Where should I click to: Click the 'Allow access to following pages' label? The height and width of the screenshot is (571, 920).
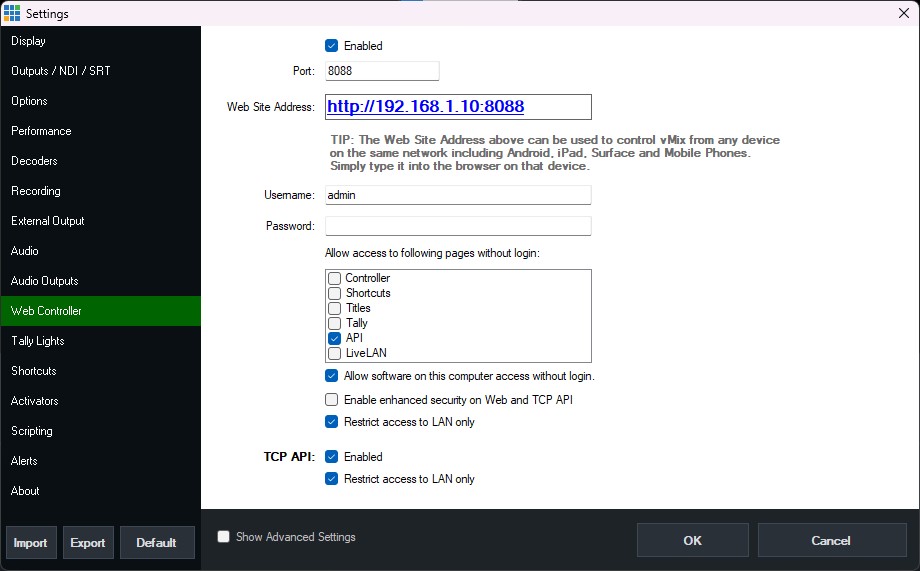[432, 253]
